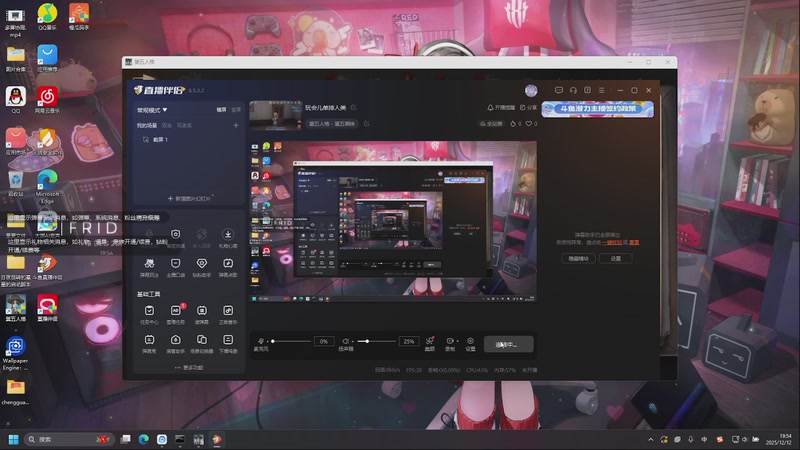Open the download-arrow icon tool in first row
The height and width of the screenshot is (450, 800).
click(228, 237)
